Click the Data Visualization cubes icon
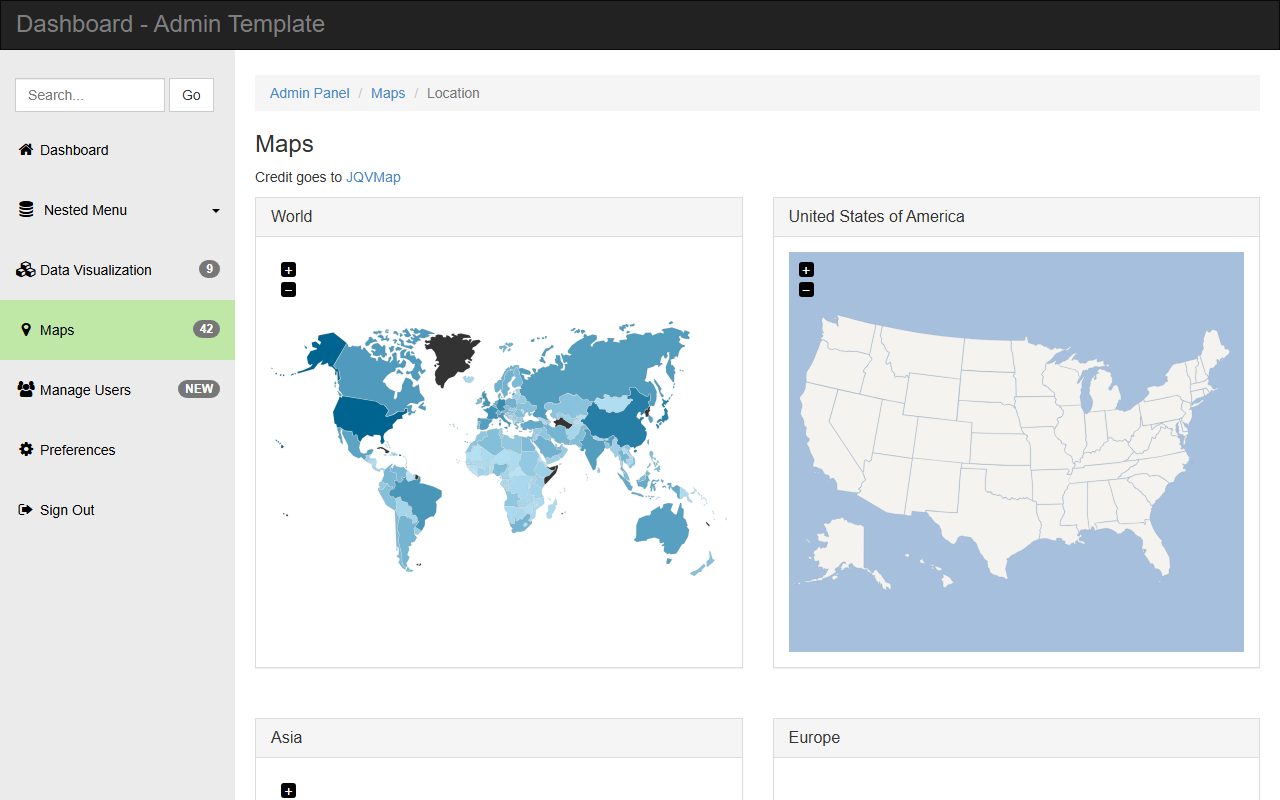 coord(26,270)
